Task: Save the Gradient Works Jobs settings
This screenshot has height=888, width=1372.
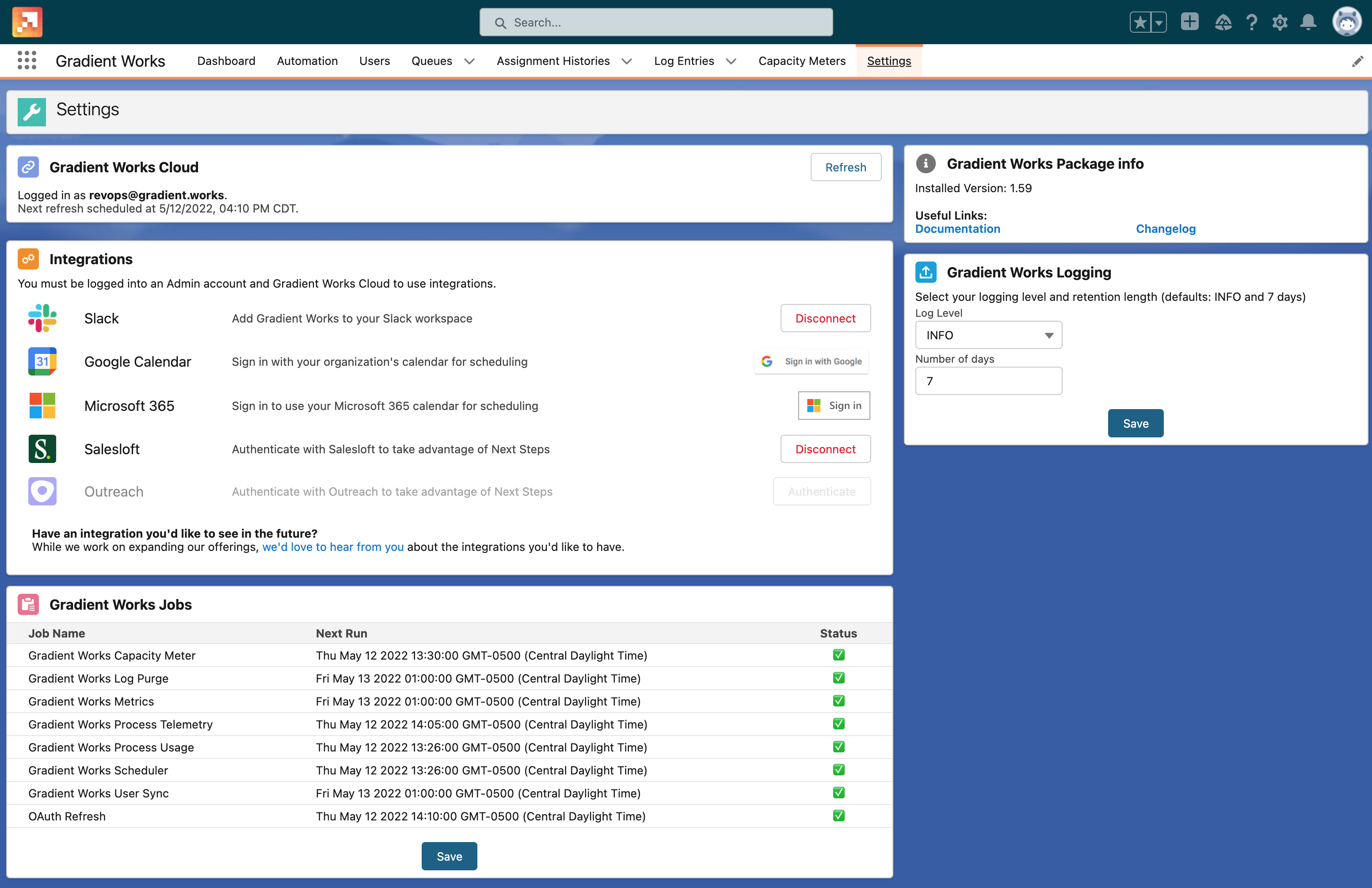Action: [449, 856]
